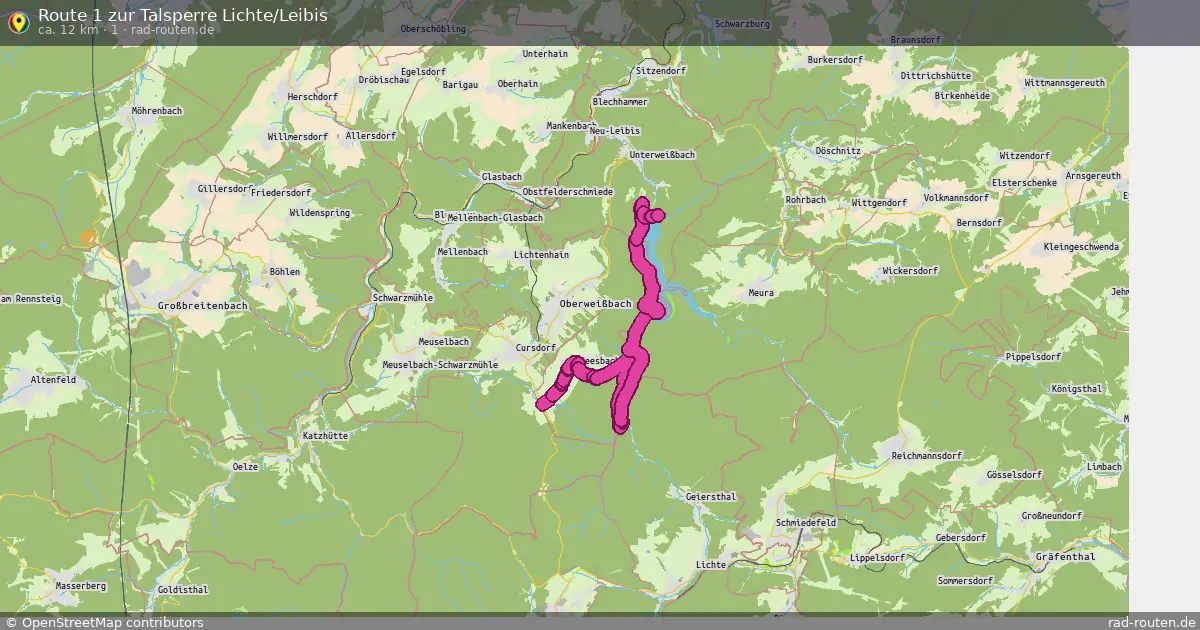Click the Oberweißbach town label
Screen dimensions: 1200x630
pyautogui.click(x=597, y=304)
